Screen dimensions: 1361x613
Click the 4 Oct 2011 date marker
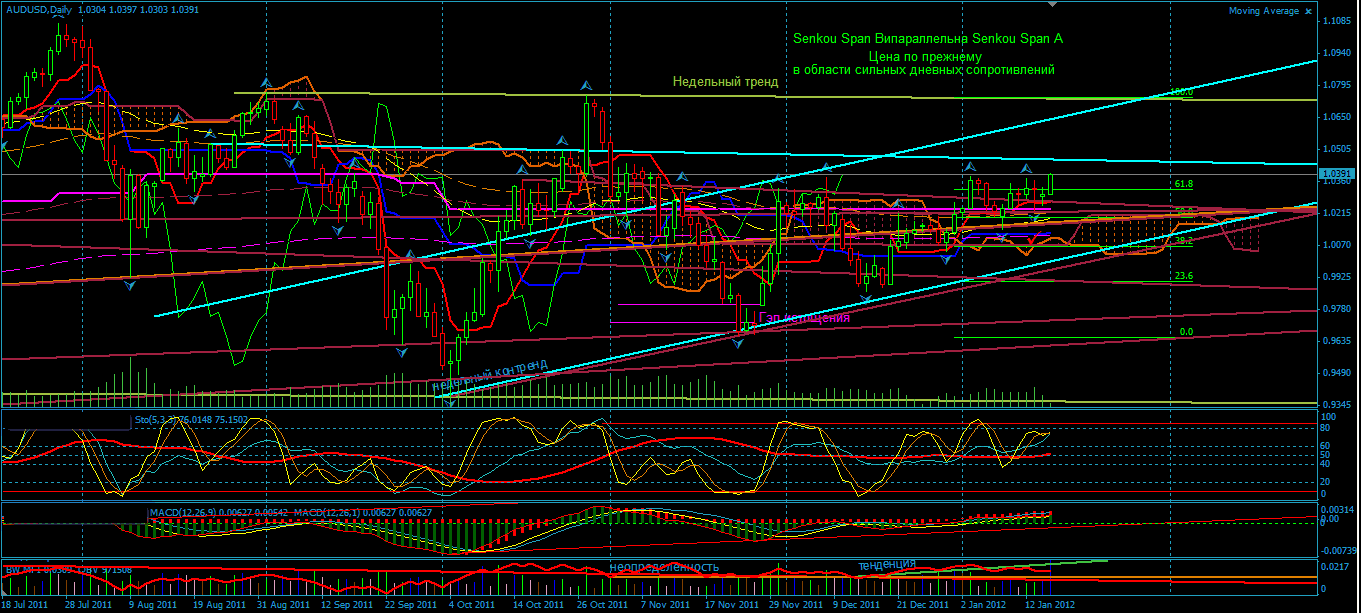pos(471,605)
